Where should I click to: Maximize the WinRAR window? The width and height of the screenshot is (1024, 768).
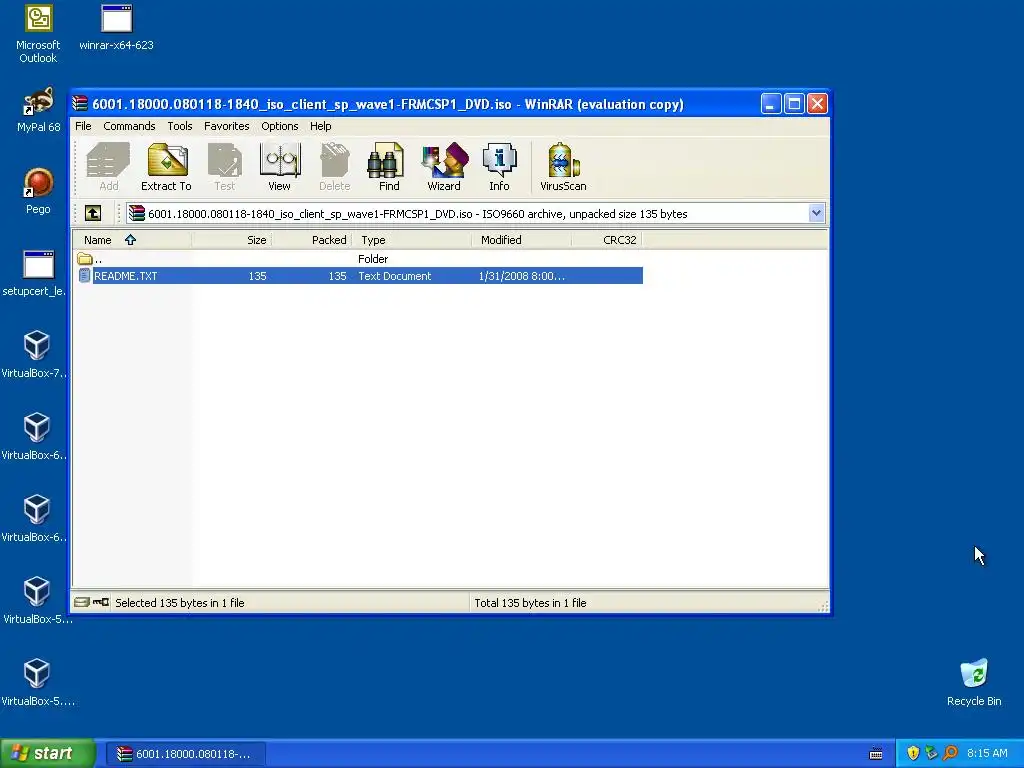794,104
